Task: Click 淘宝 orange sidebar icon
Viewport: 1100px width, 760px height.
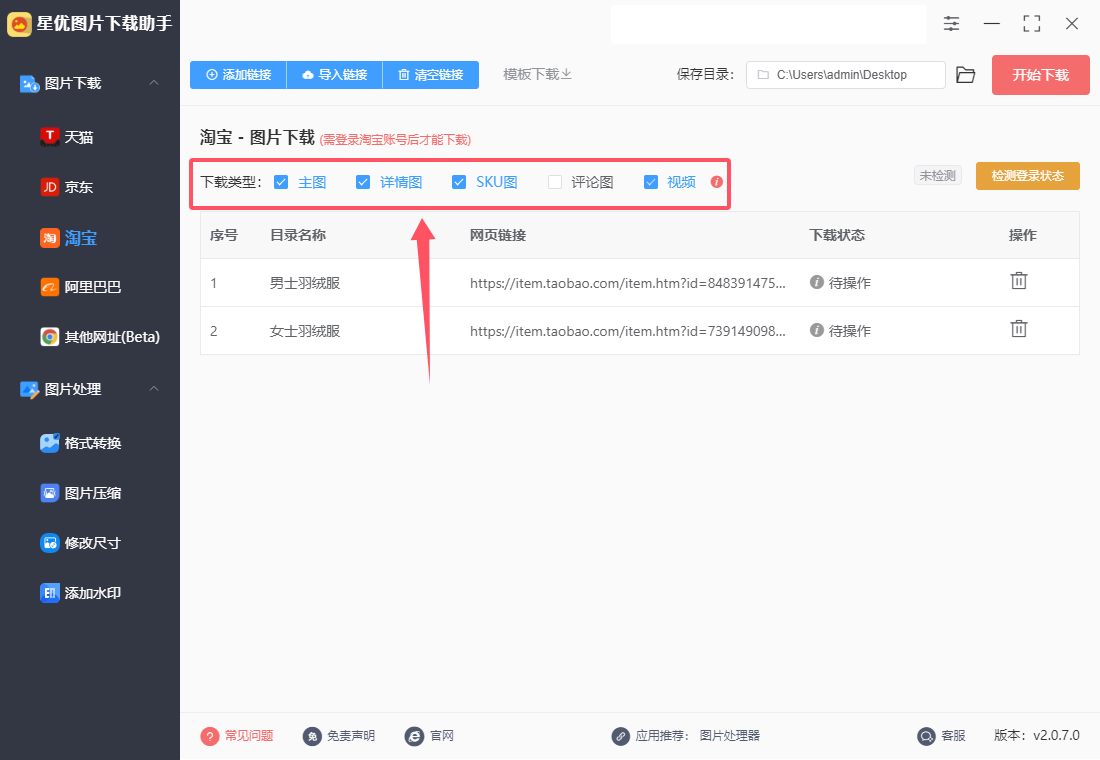Action: pyautogui.click(x=49, y=238)
